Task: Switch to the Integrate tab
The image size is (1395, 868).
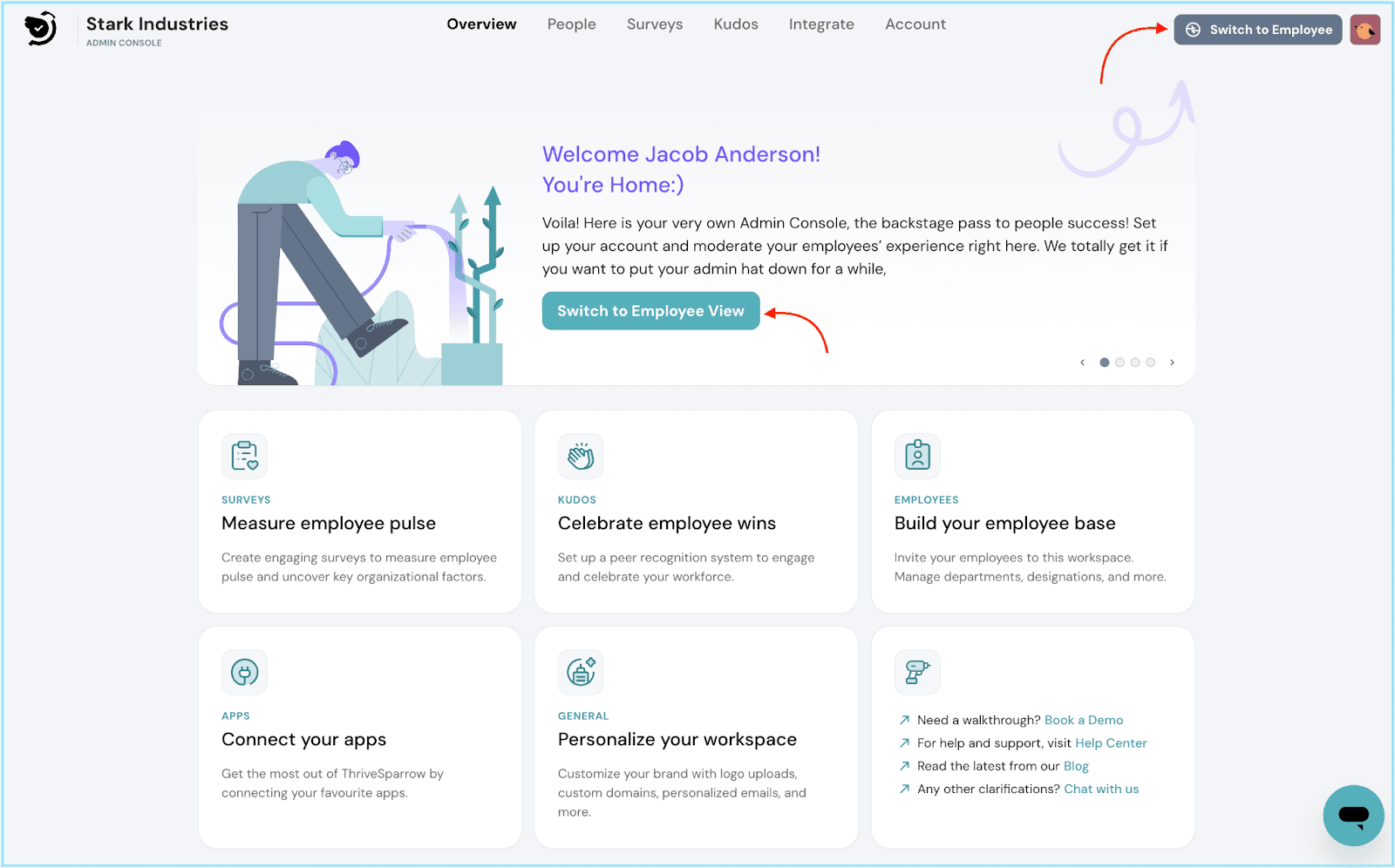Action: (x=821, y=24)
